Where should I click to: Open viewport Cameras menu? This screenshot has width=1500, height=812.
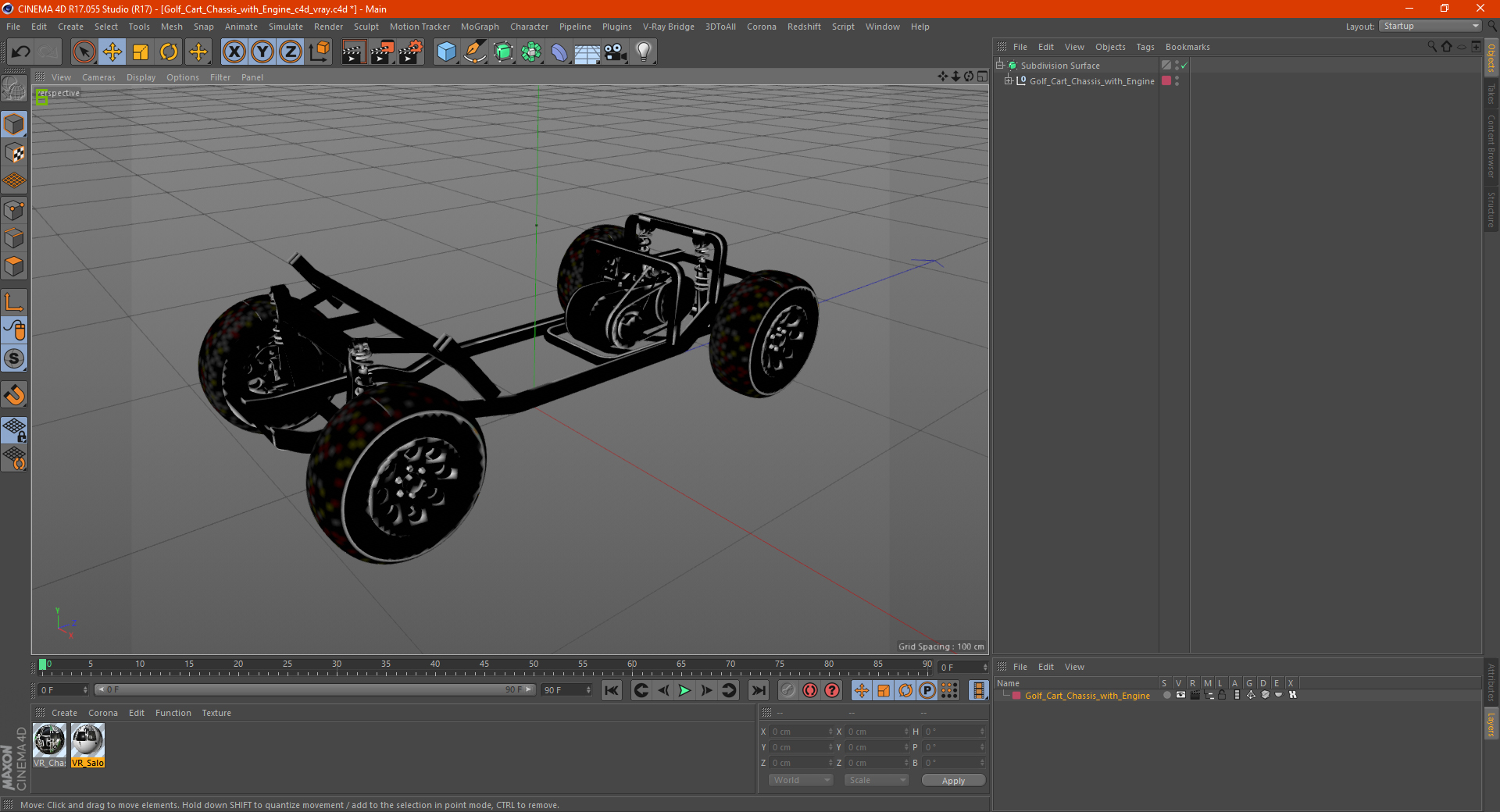click(98, 77)
